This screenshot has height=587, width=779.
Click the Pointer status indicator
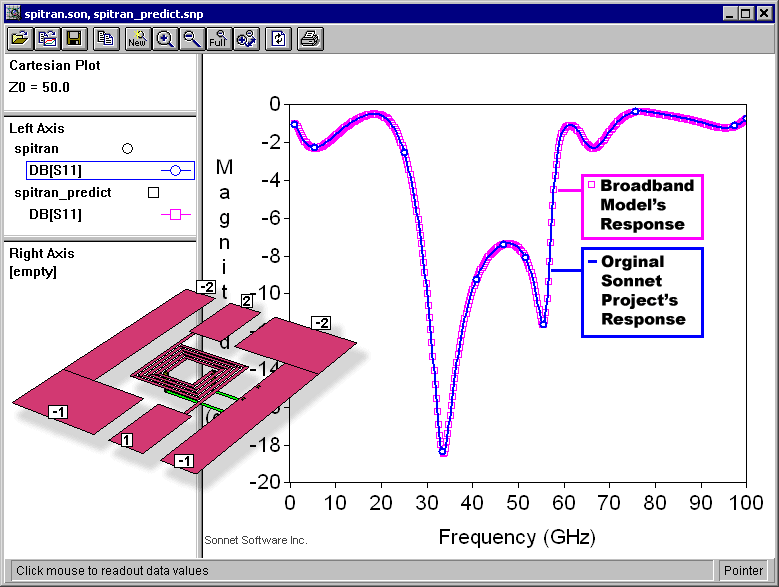(x=745, y=571)
